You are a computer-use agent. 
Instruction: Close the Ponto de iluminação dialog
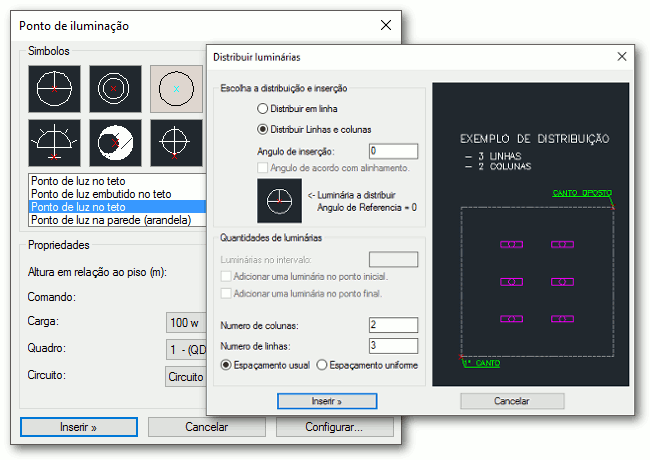pyautogui.click(x=386, y=25)
